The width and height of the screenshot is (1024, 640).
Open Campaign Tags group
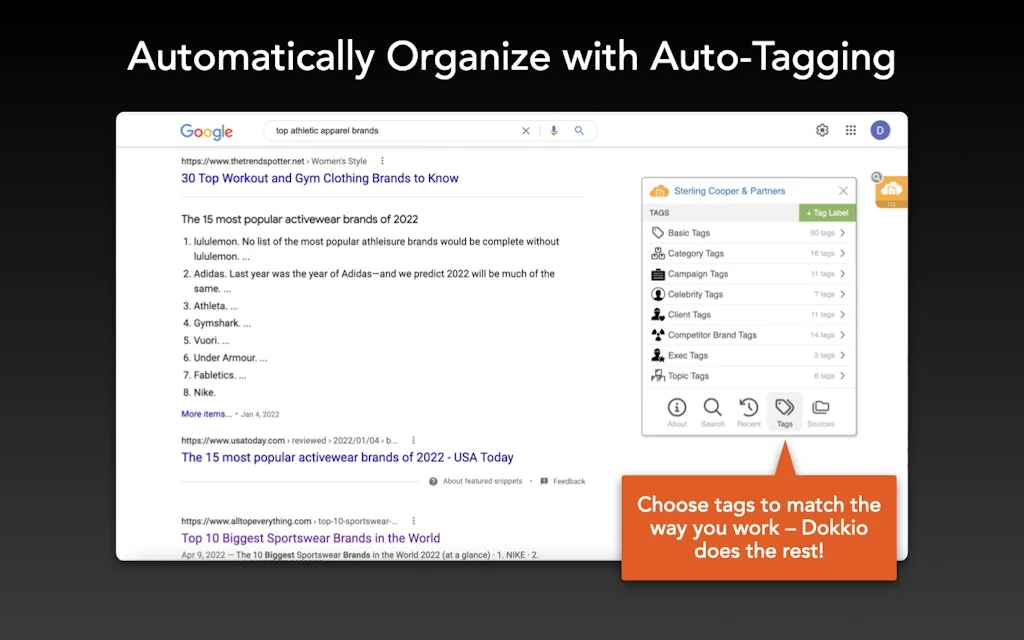[x=748, y=274]
